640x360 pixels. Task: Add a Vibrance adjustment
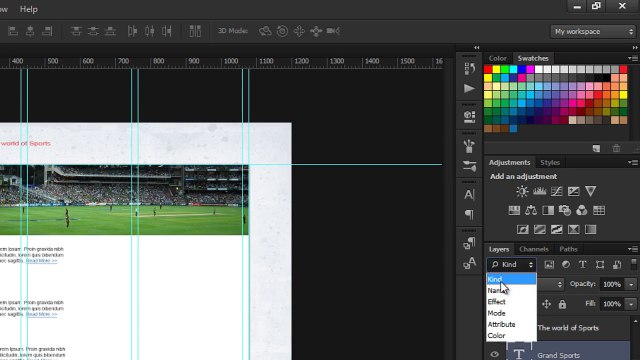590,191
